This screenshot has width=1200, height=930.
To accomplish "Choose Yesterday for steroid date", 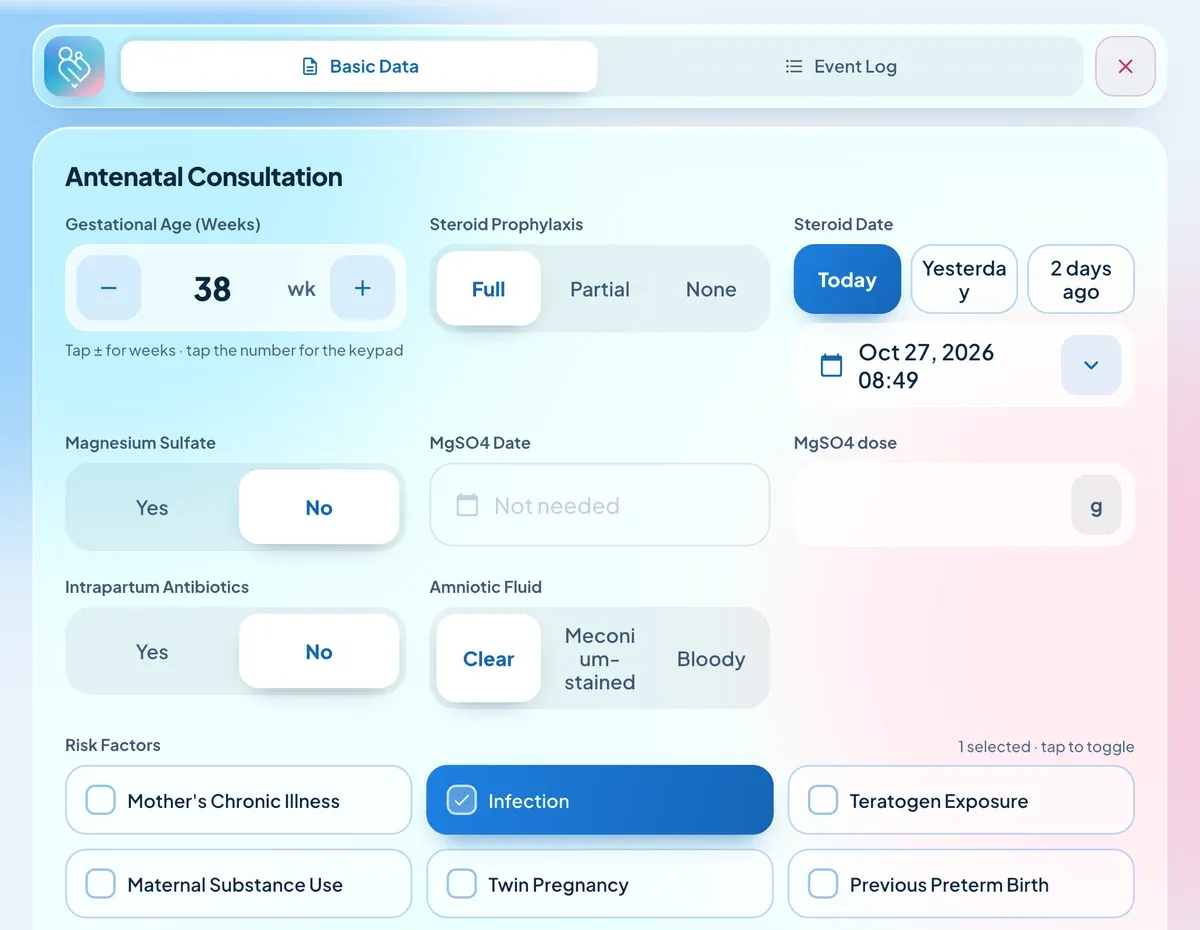I will pos(964,280).
